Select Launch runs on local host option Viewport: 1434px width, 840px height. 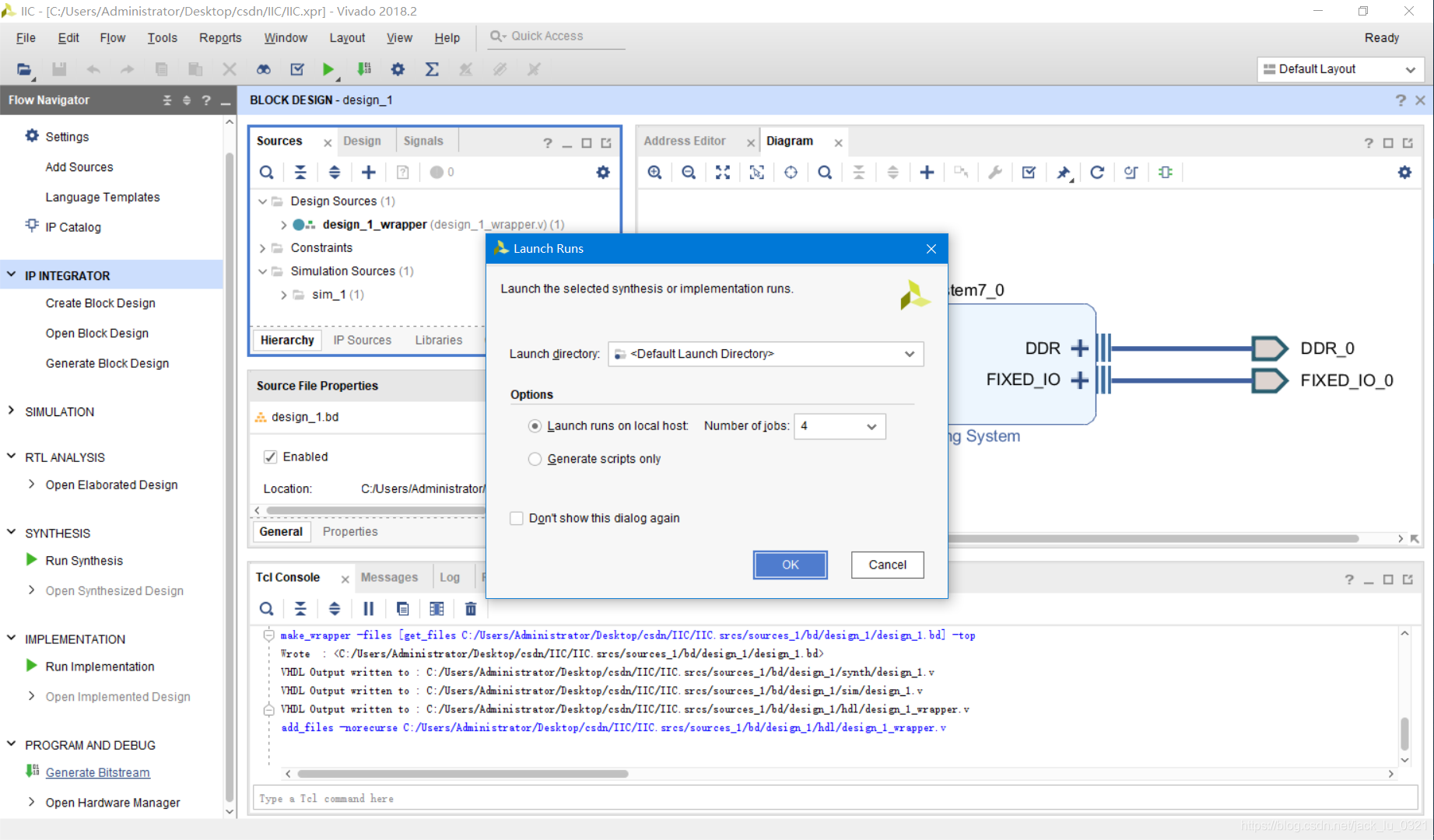[535, 426]
